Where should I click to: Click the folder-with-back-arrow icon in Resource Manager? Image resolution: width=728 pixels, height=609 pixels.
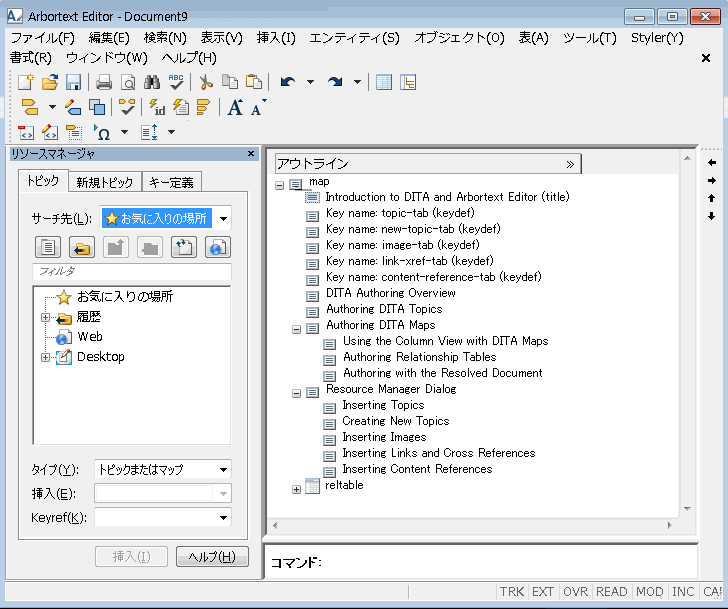[x=82, y=247]
